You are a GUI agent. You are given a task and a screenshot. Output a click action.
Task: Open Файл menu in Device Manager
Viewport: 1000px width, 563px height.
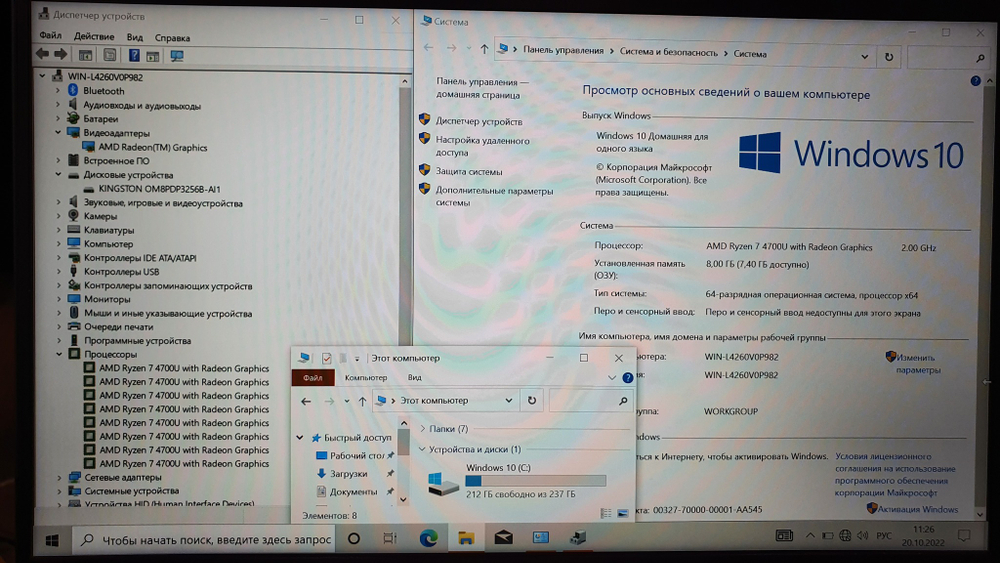50,36
